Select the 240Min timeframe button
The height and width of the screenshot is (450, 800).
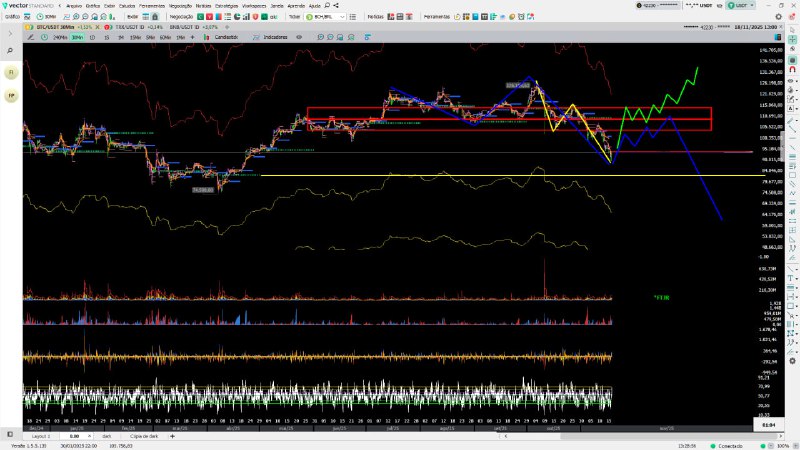pyautogui.click(x=60, y=37)
